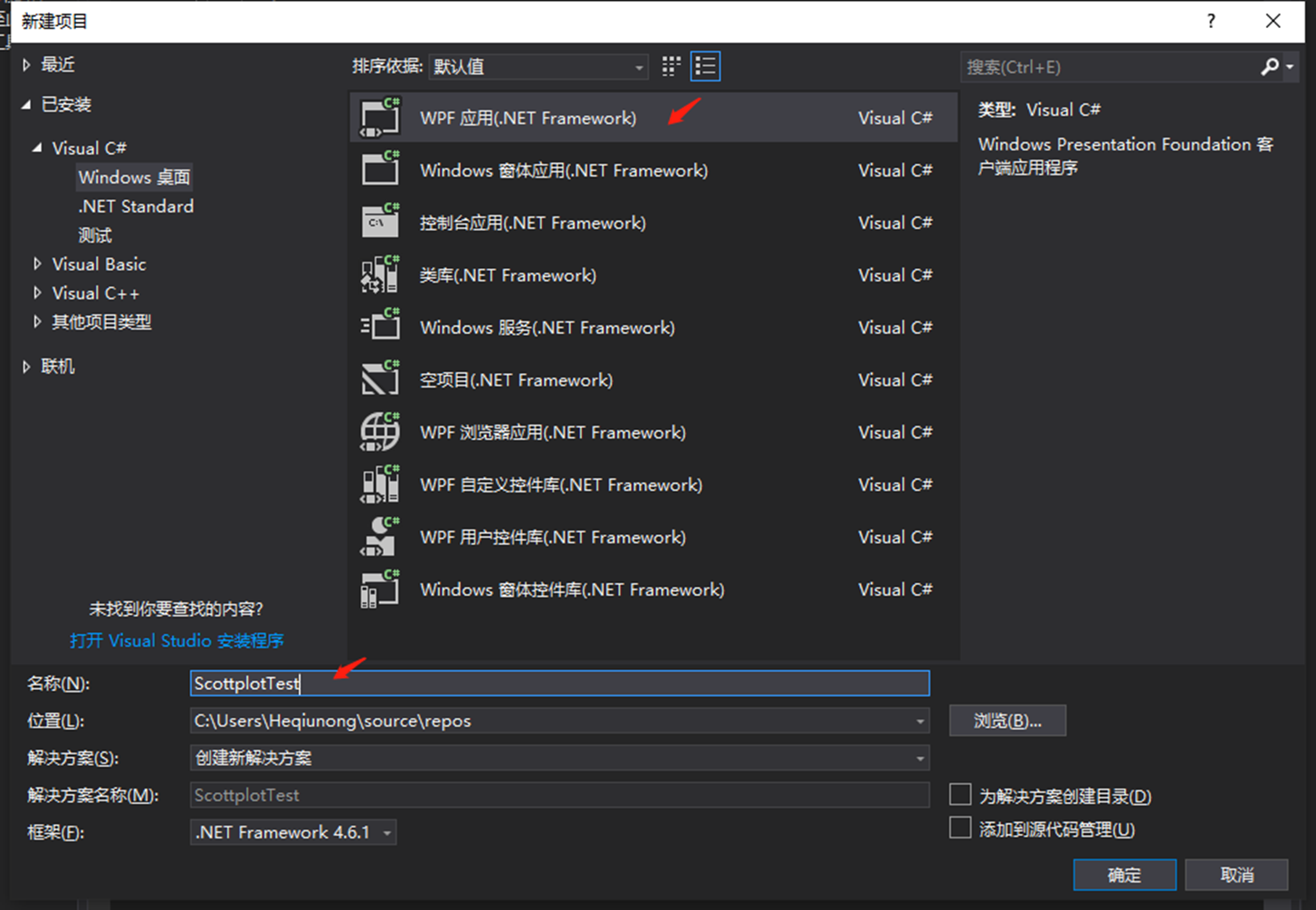Image resolution: width=1316 pixels, height=910 pixels.
Task: Select WPF 用户控件库(.NET Framework) template
Action: [653, 538]
